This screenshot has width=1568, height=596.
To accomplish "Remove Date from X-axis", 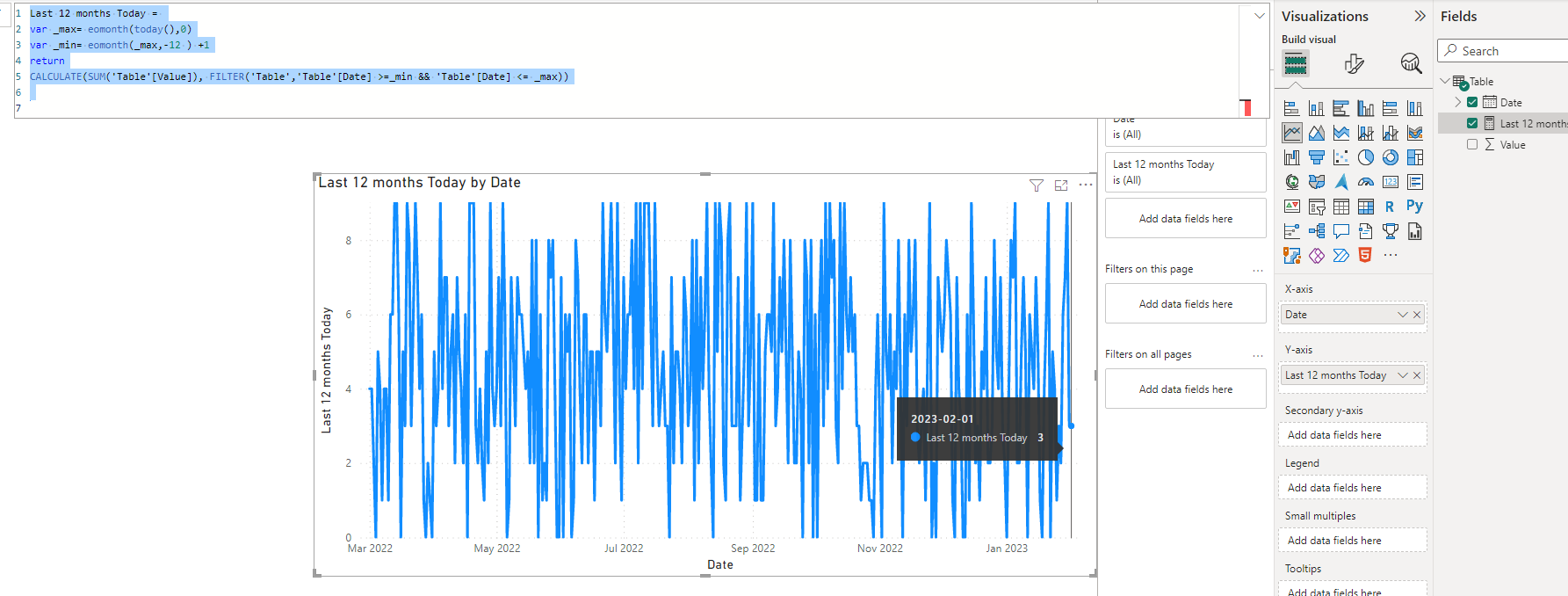I will [1417, 315].
